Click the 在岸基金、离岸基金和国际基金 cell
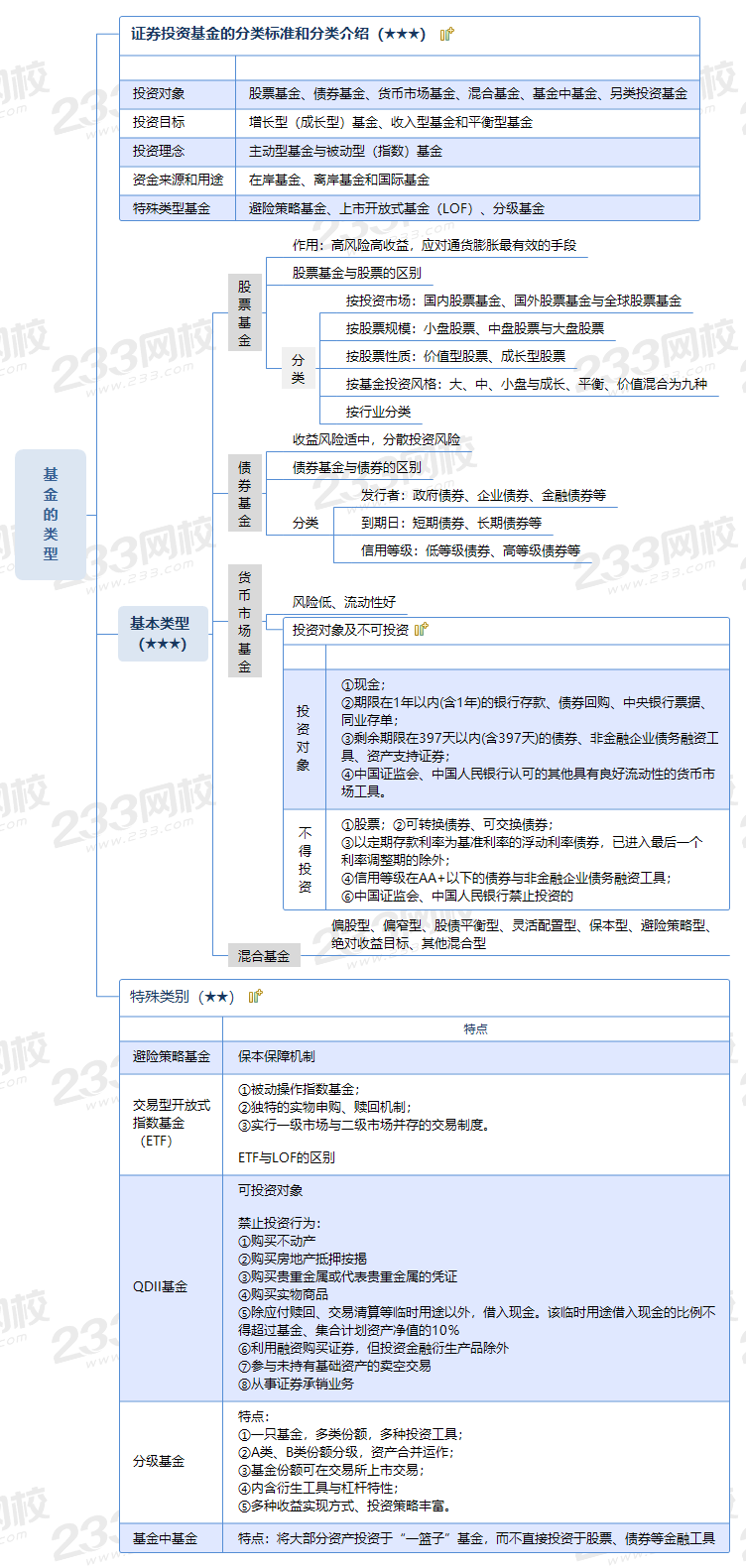Screen dimensions: 746x1568 pos(467,180)
